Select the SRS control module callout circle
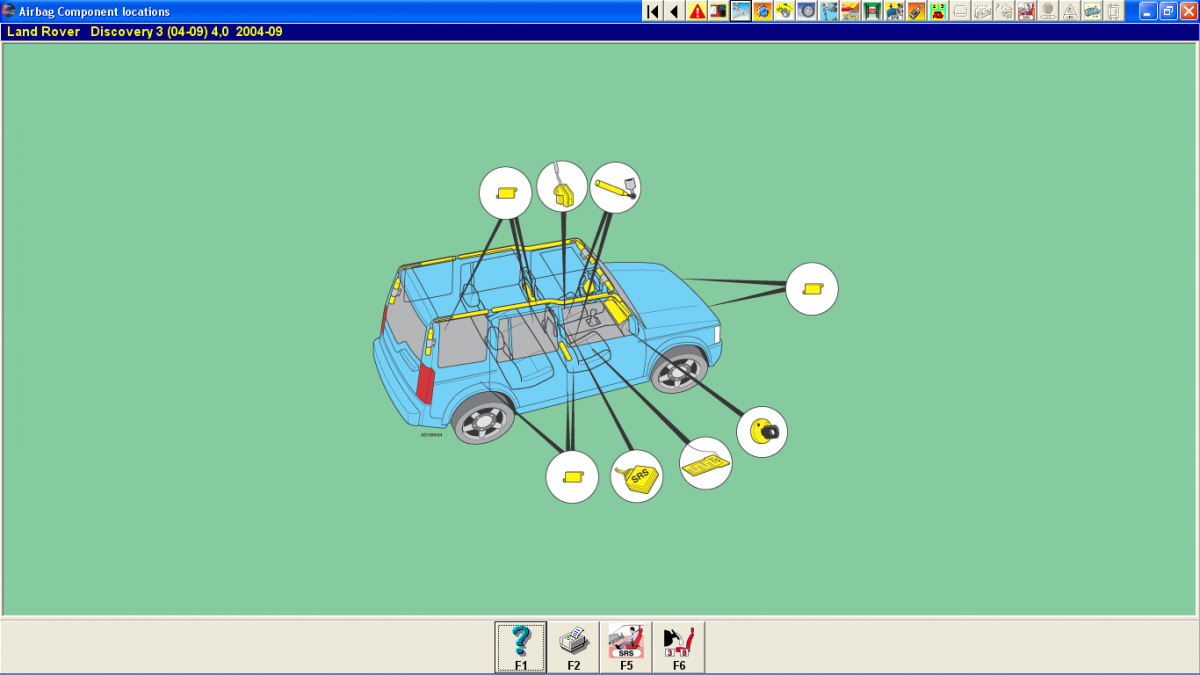This screenshot has height=675, width=1200. coord(637,476)
